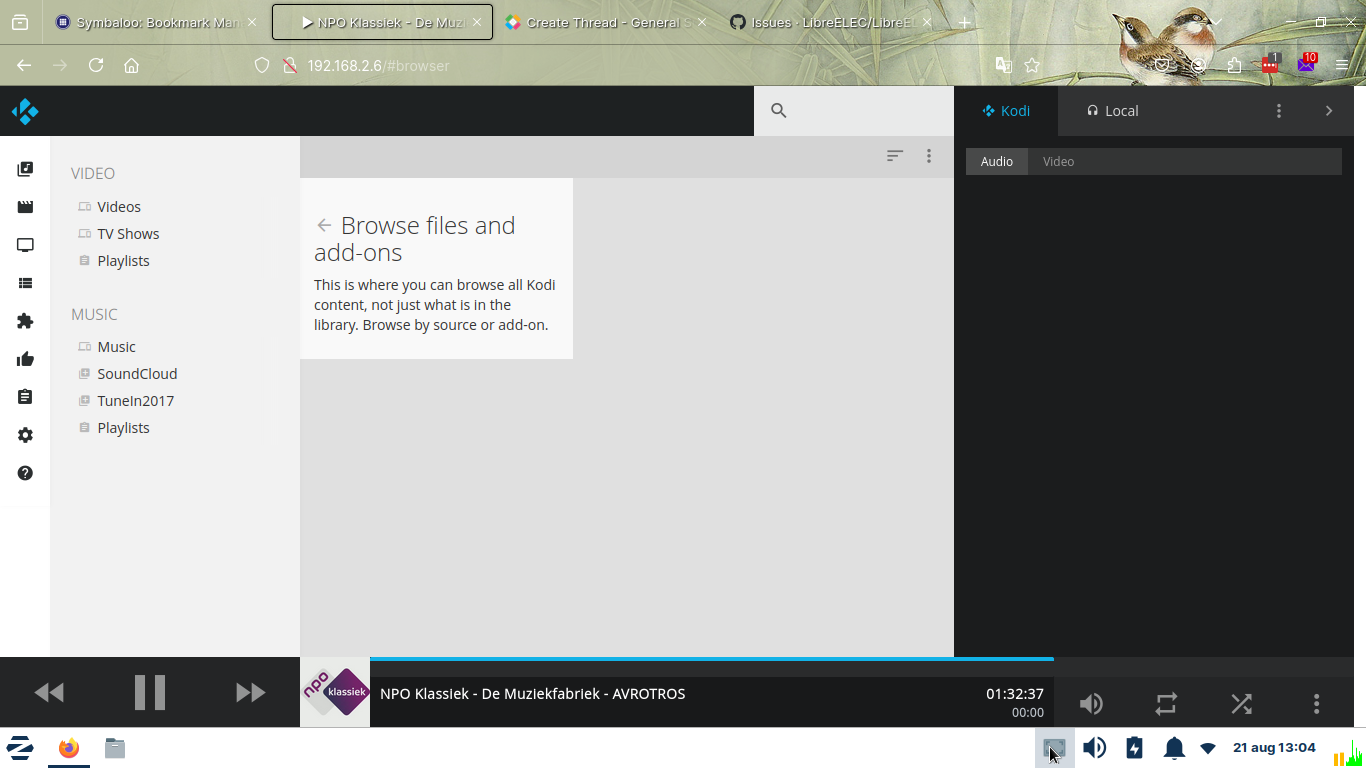
Task: Toggle shuffle mode in the player bar
Action: click(1241, 704)
